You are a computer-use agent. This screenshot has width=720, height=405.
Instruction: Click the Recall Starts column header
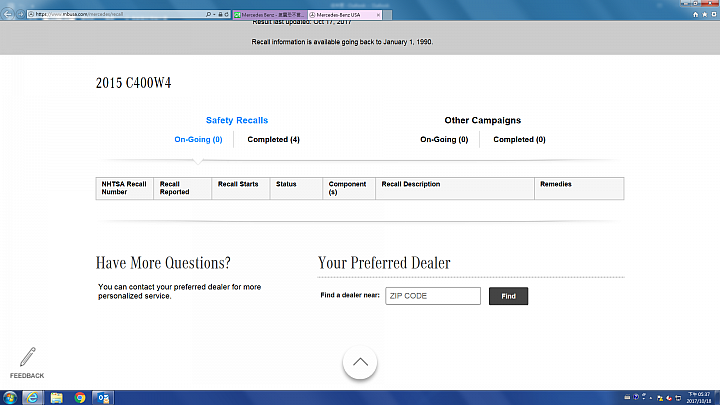click(x=241, y=188)
